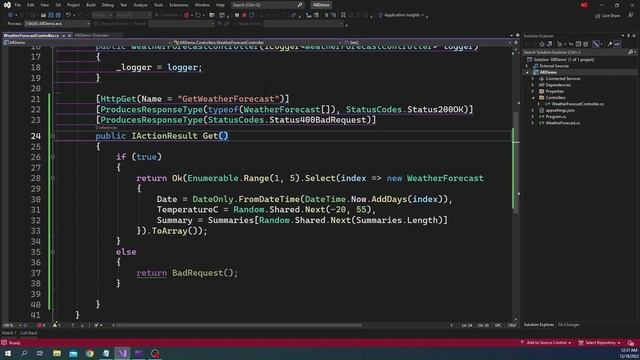Switch to Git Changes tab

pyautogui.click(x=568, y=325)
